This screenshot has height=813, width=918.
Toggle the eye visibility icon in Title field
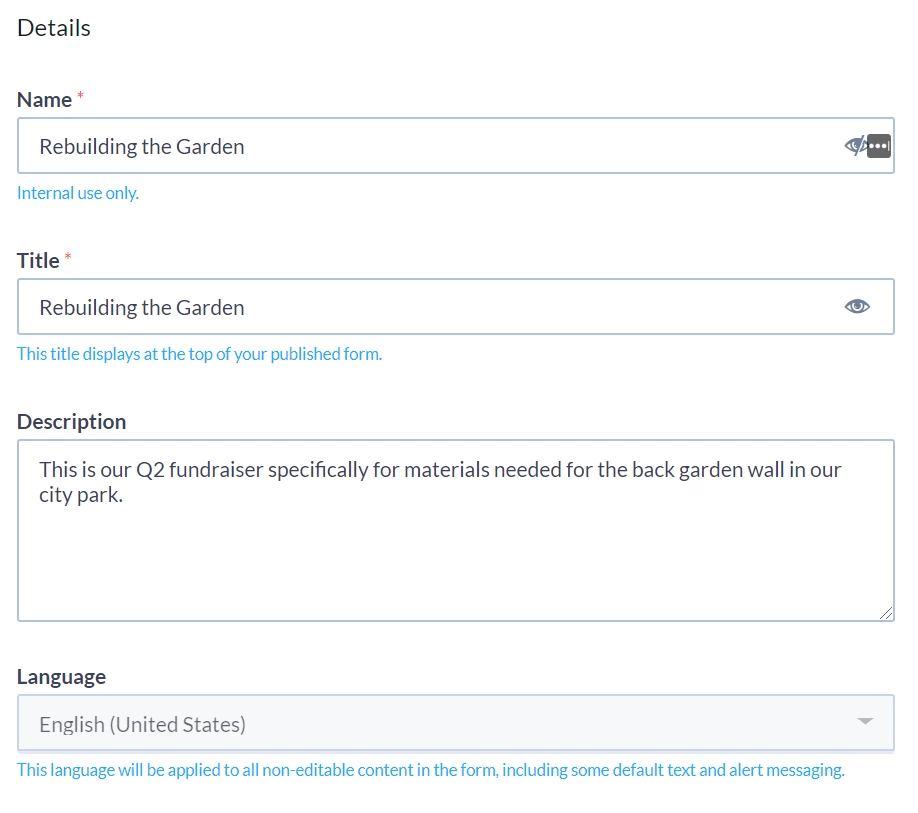(857, 307)
